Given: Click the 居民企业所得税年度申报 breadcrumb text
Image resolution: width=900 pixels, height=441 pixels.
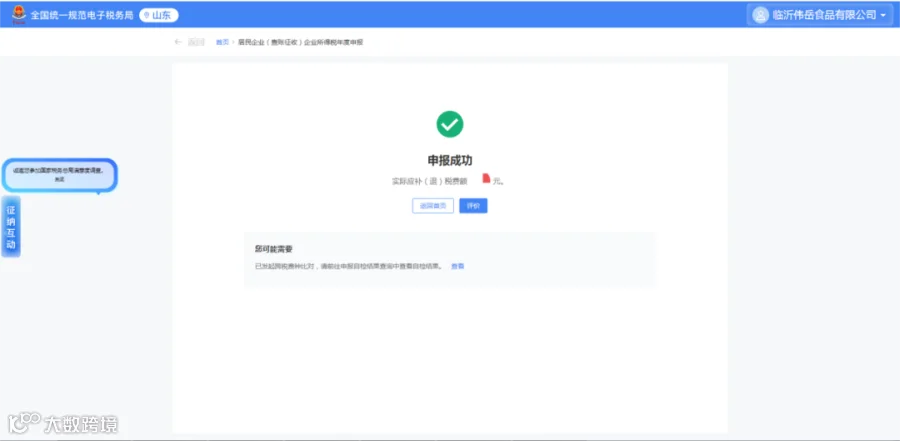Looking at the screenshot, I should [x=301, y=42].
